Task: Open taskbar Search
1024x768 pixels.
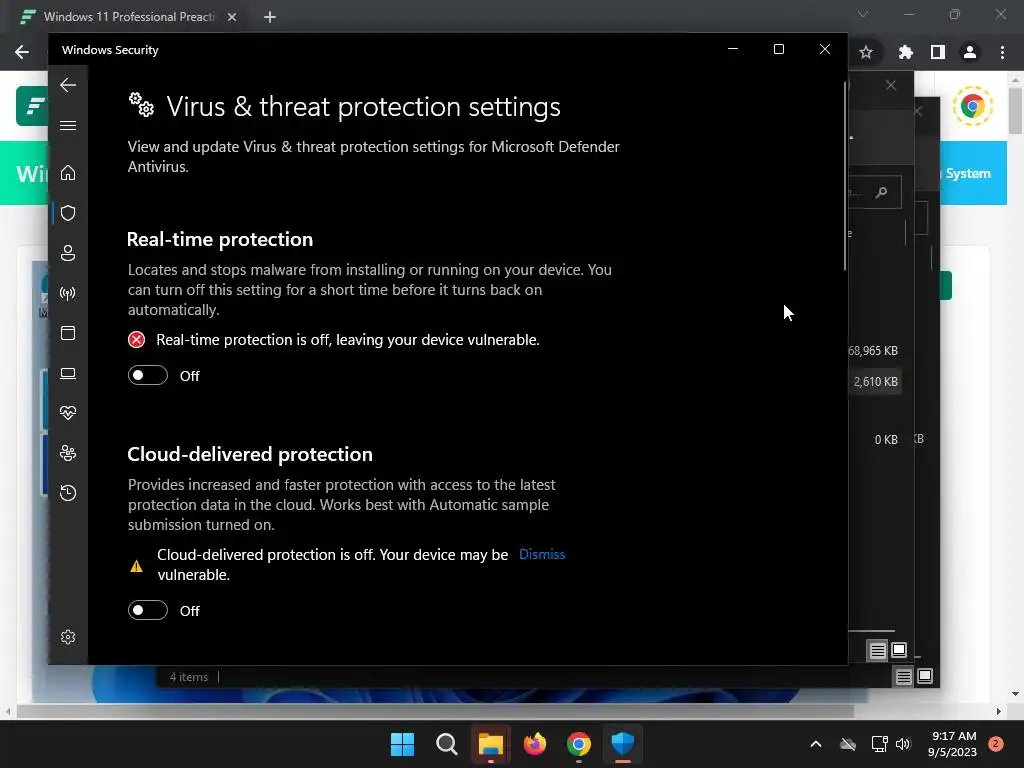Action: coord(447,744)
